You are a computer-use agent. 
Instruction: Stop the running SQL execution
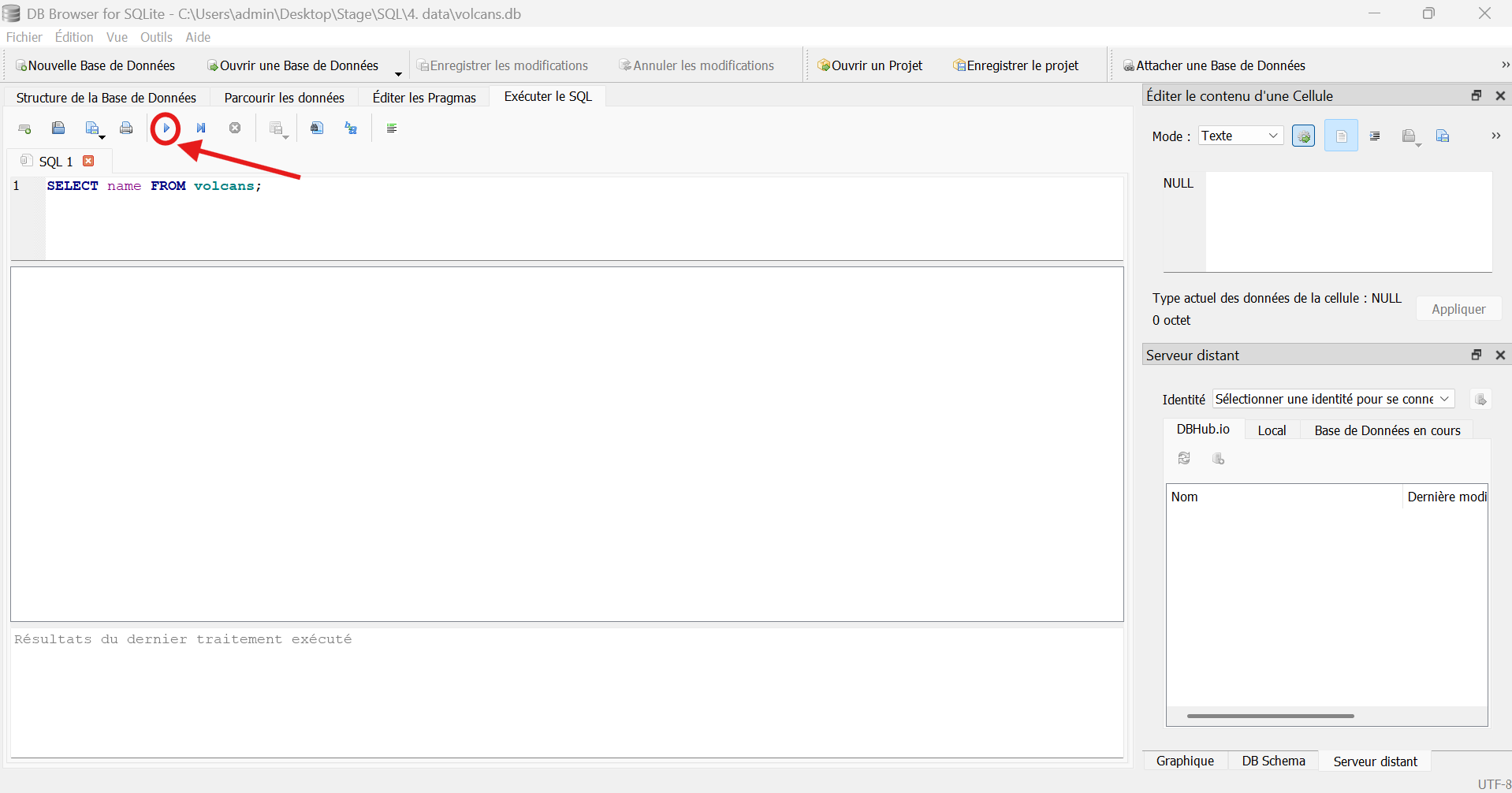(235, 128)
